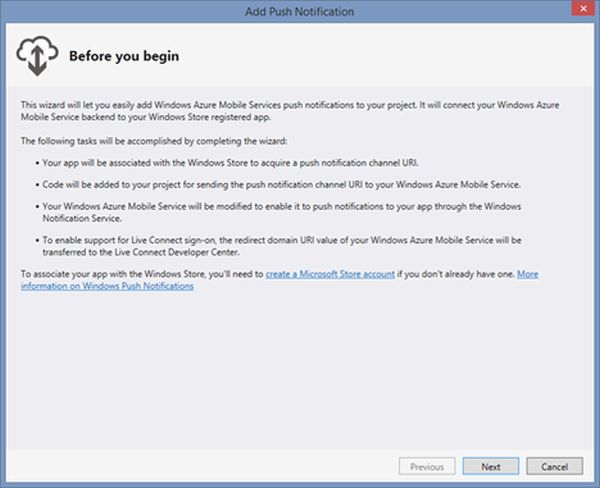Cancel the Add Push Notification wizard
600x488 pixels.
pos(554,466)
